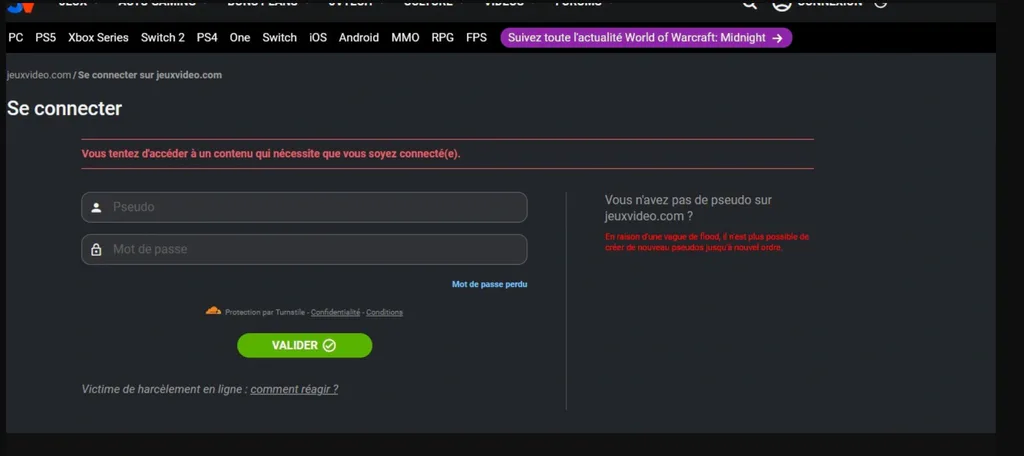Click the red 'contenu qui nécessite' warning message
The width and height of the screenshot is (1024, 456).
click(x=271, y=154)
